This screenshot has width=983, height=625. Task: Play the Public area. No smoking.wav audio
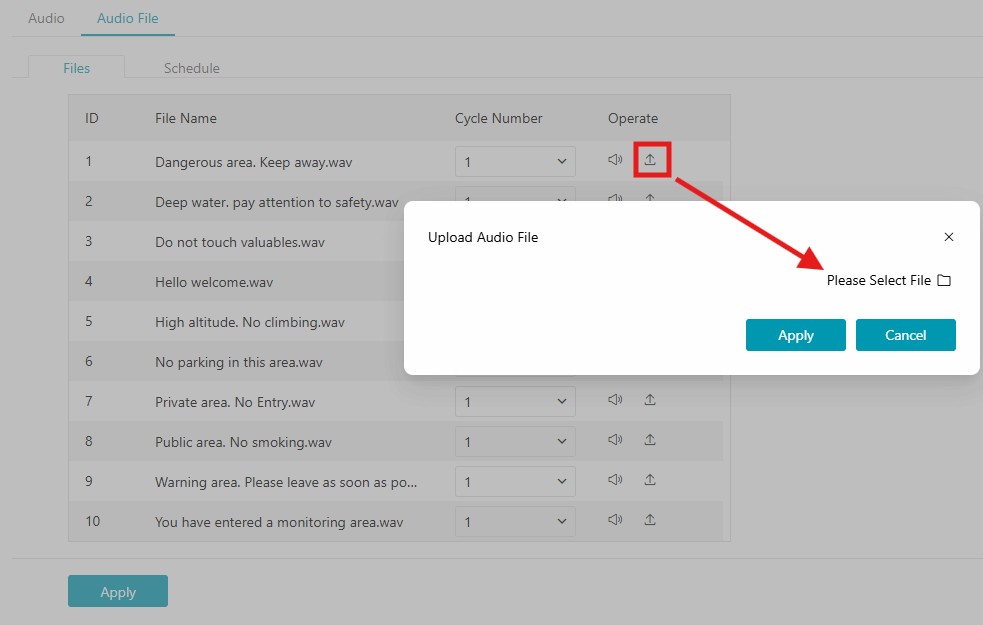(x=615, y=439)
